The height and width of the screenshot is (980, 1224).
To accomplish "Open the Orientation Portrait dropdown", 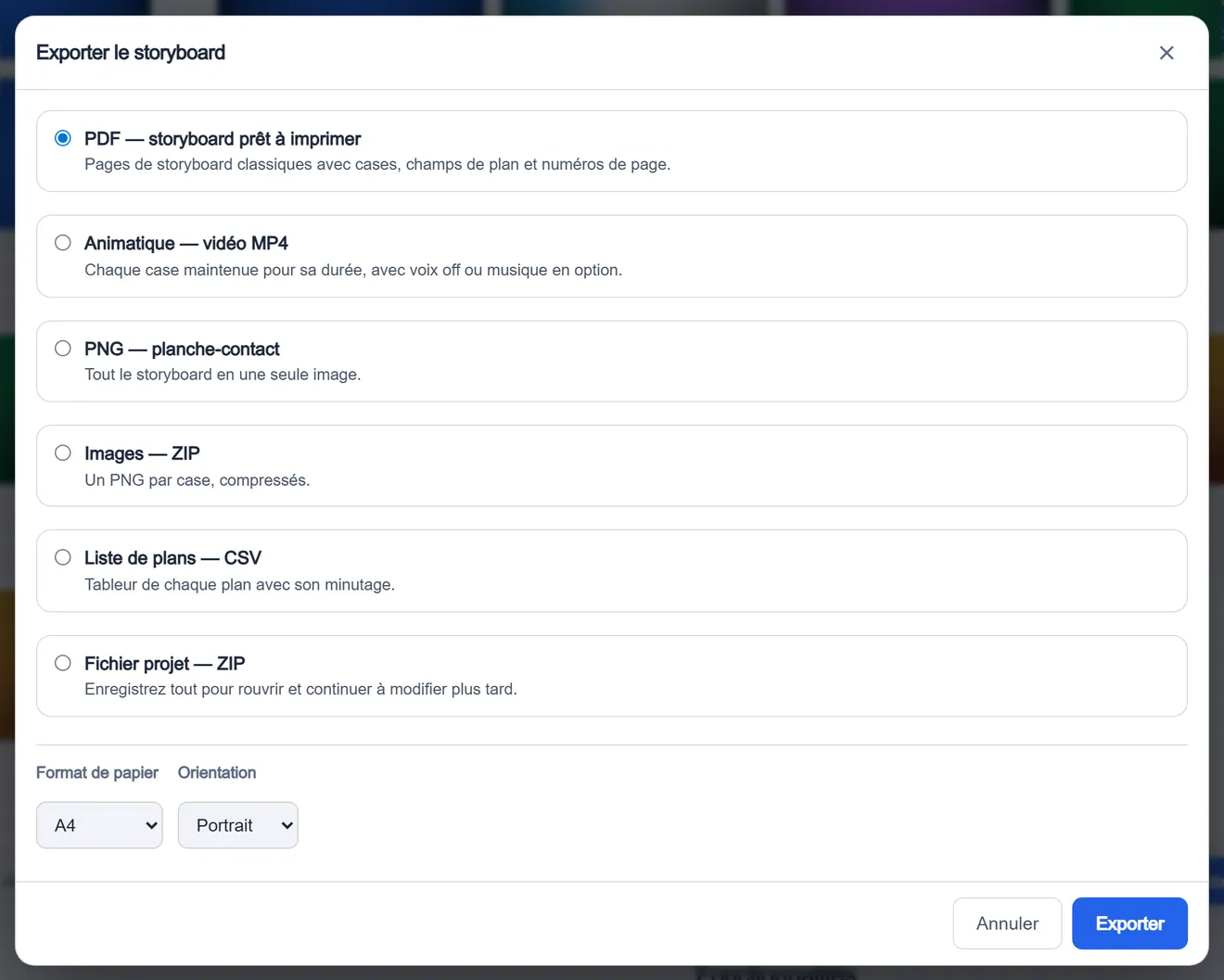I will pyautogui.click(x=238, y=825).
